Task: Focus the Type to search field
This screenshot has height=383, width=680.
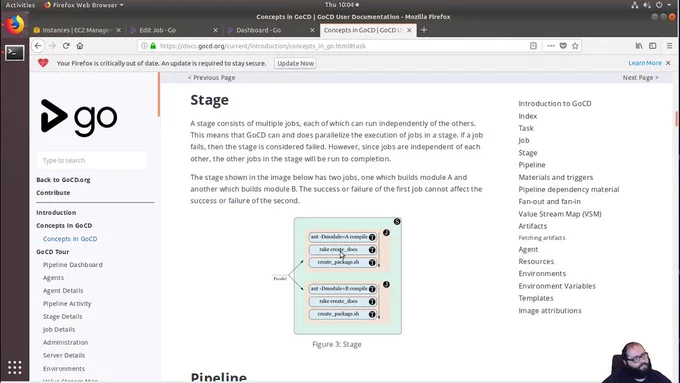Action: 92,160
